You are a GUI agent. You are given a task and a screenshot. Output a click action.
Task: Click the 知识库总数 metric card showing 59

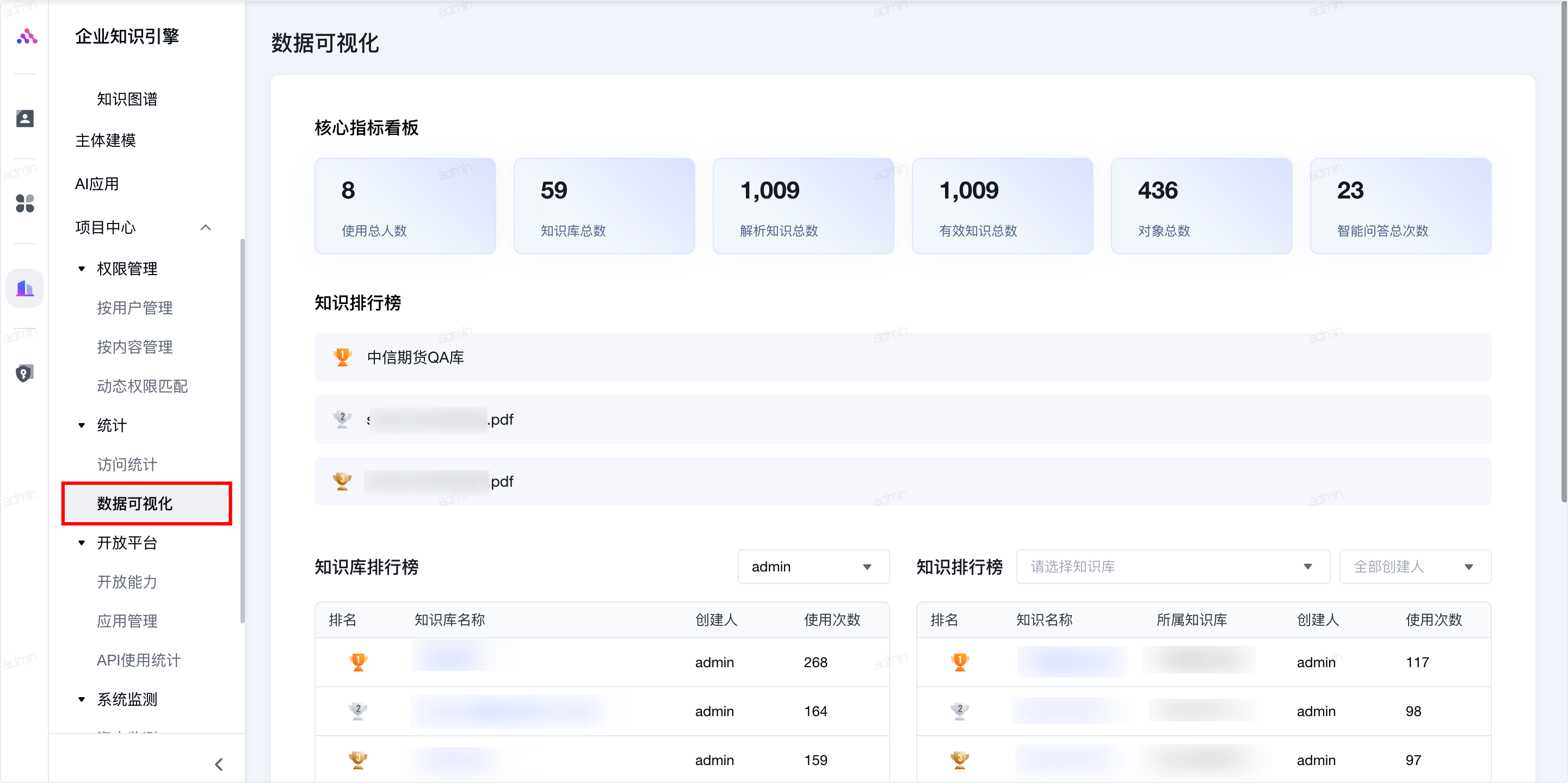pos(604,206)
